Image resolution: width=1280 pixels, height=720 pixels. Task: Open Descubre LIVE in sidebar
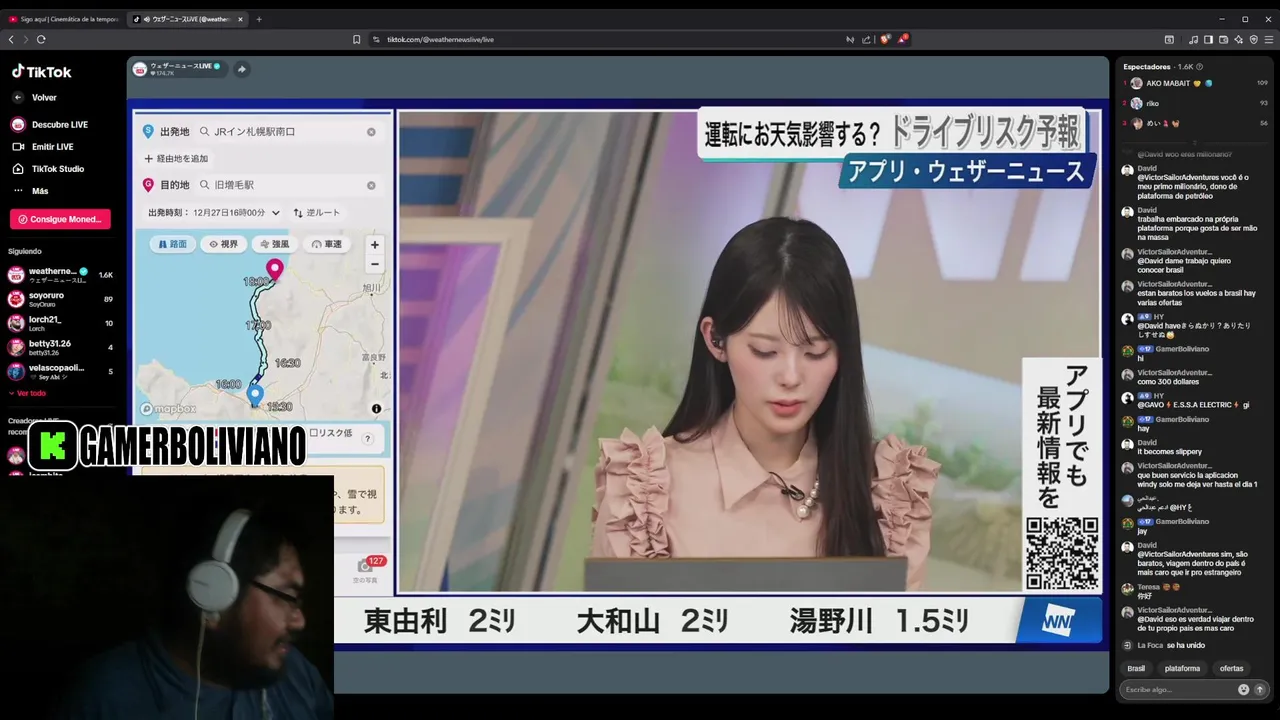(x=49, y=125)
